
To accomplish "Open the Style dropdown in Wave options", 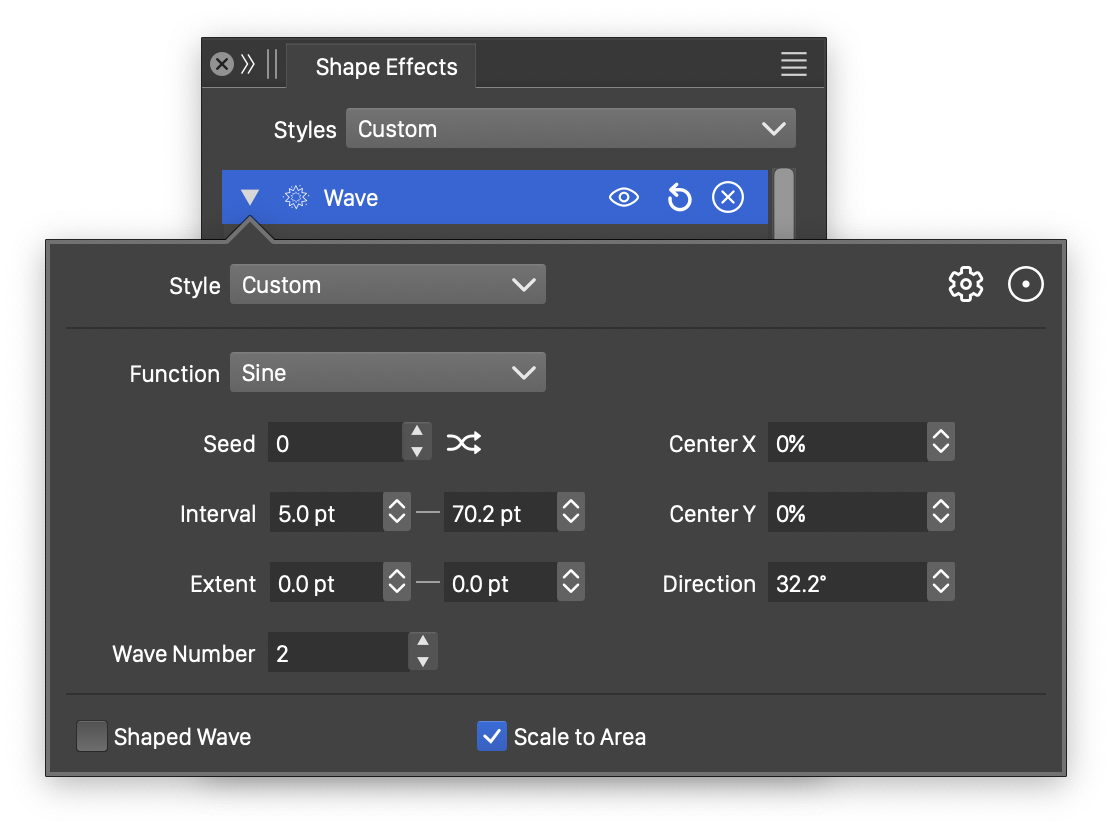I will 387,285.
